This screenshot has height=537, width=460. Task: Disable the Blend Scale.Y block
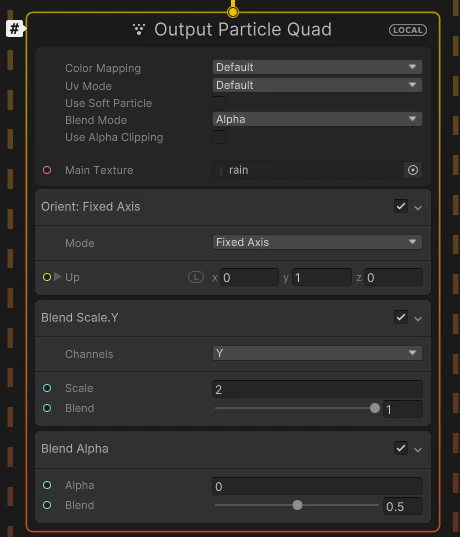401,317
